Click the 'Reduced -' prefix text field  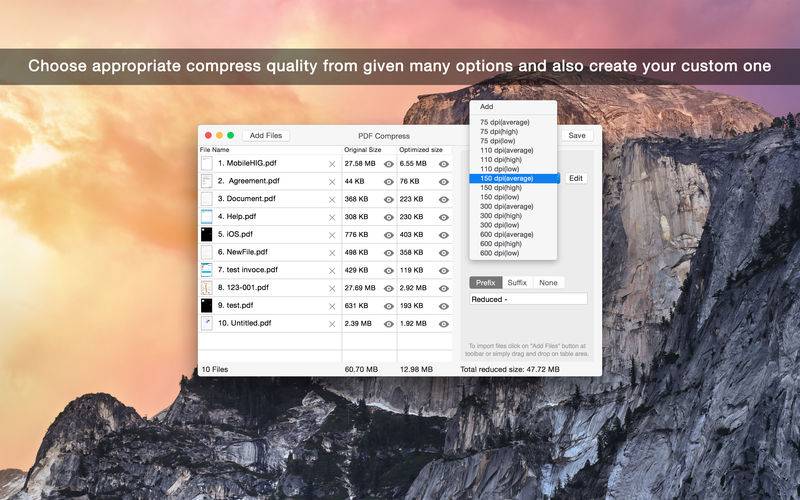click(528, 299)
